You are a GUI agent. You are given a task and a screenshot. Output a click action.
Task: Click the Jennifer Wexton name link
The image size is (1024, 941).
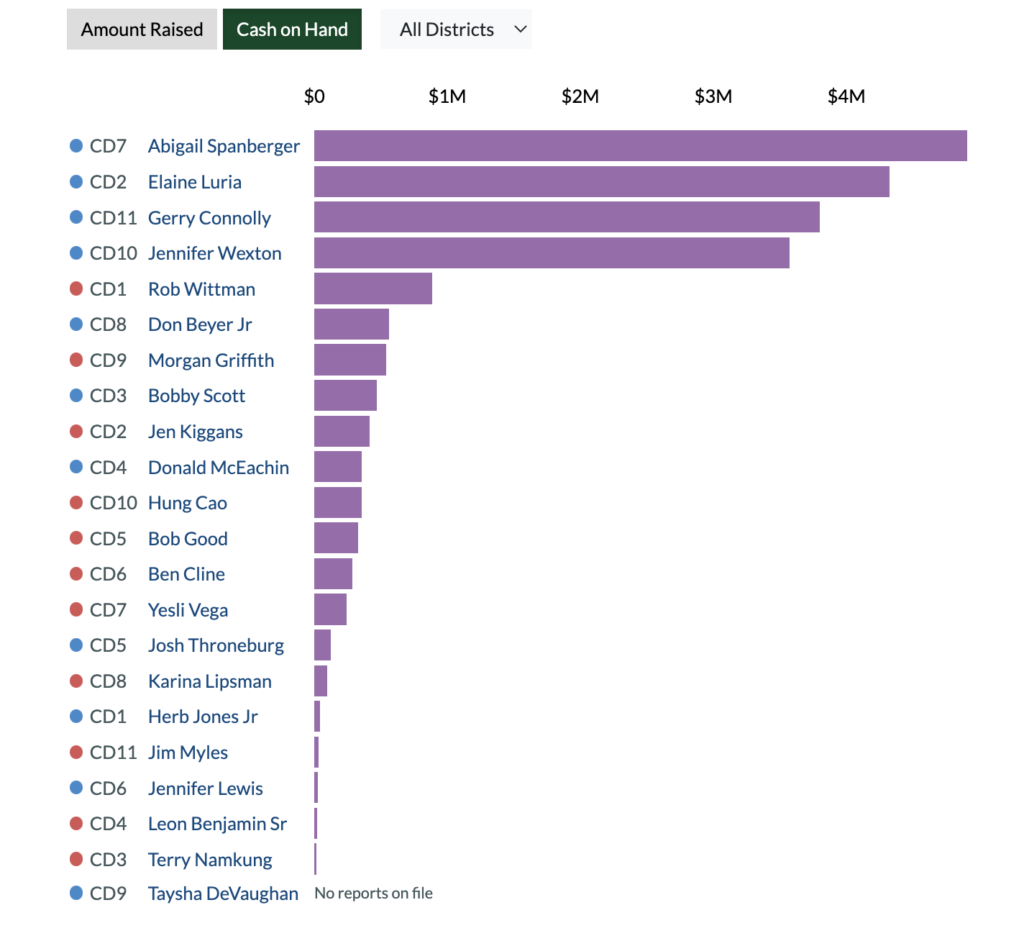coord(214,253)
